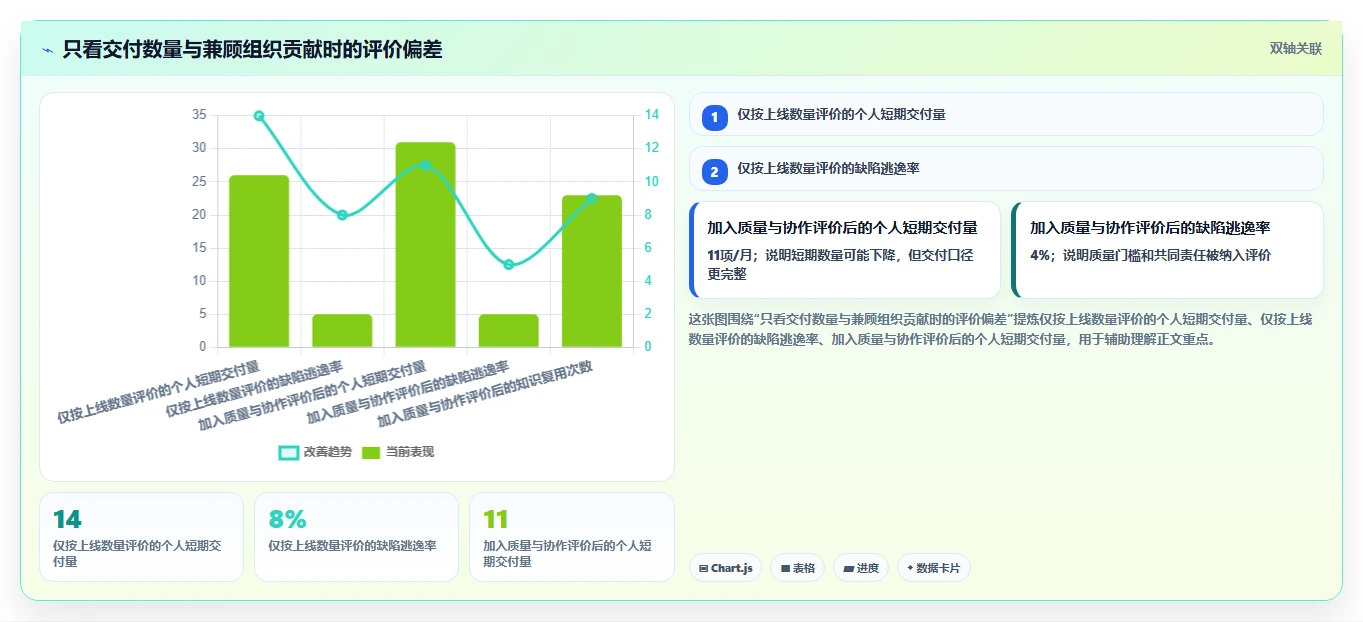The height and width of the screenshot is (622, 1363).
Task: Click the last green bar valued 23
Action: 592,271
